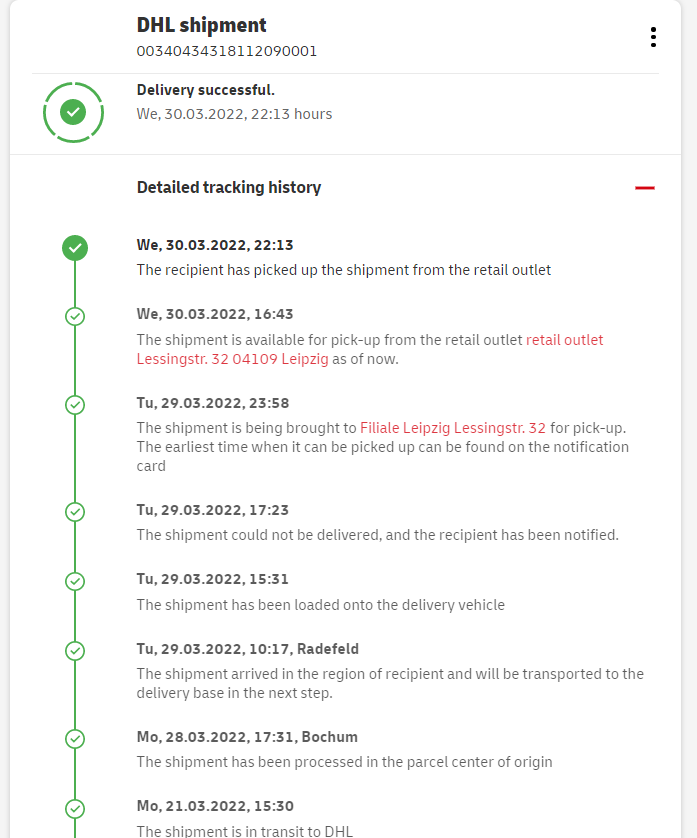Collapse the detailed tracking history section

[645, 187]
